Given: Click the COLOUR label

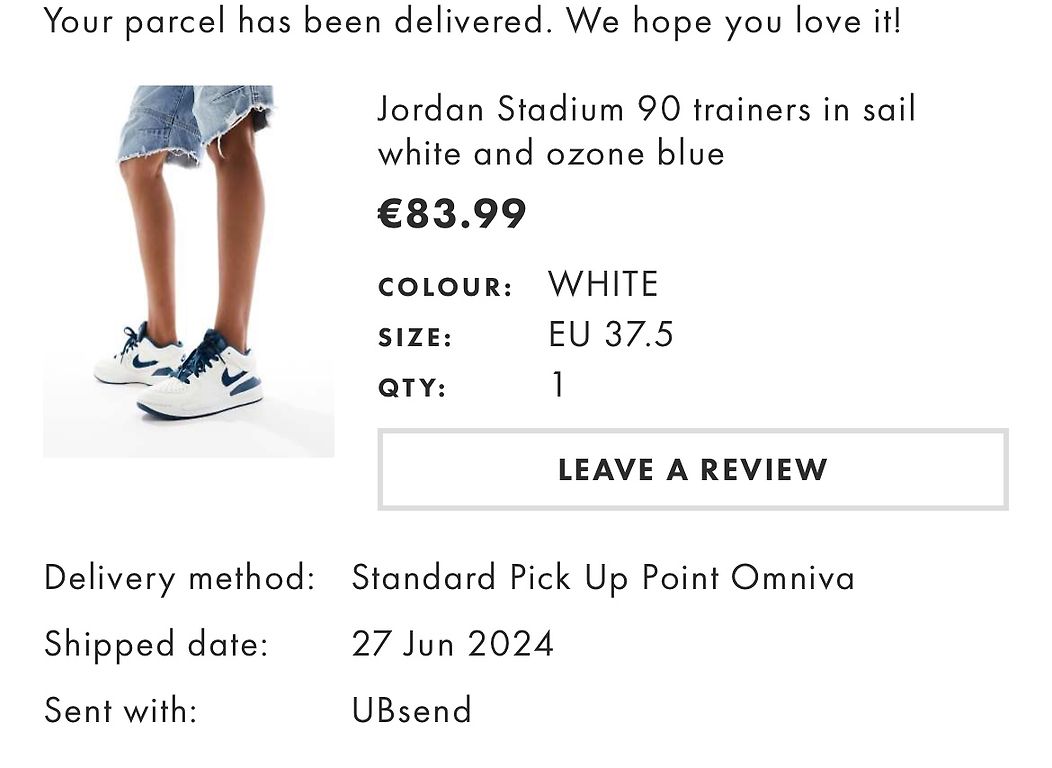Looking at the screenshot, I should pyautogui.click(x=445, y=287).
